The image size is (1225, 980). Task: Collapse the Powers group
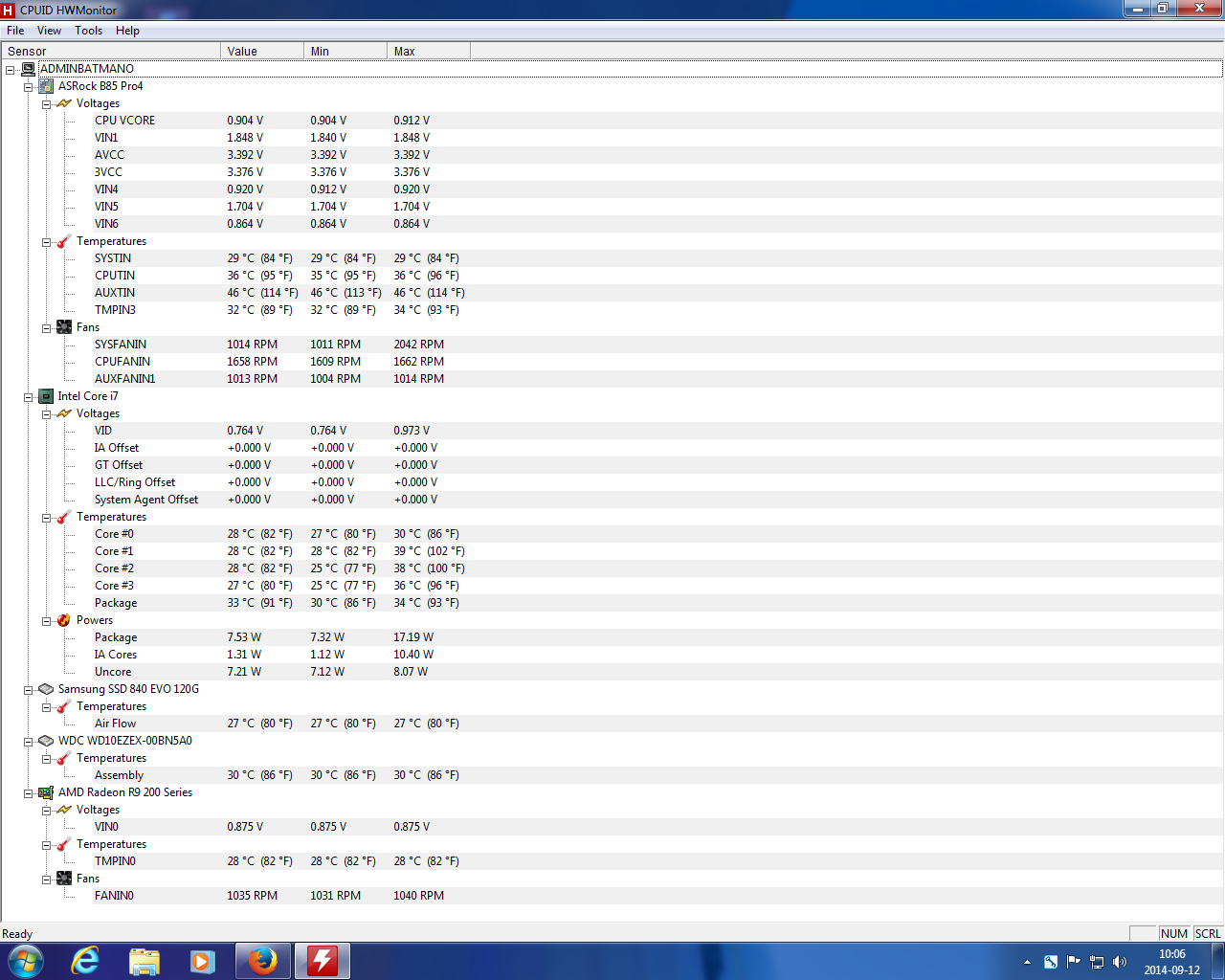tap(46, 621)
